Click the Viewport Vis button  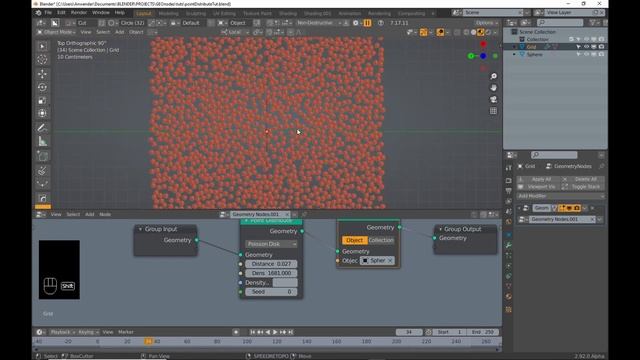tap(538, 187)
